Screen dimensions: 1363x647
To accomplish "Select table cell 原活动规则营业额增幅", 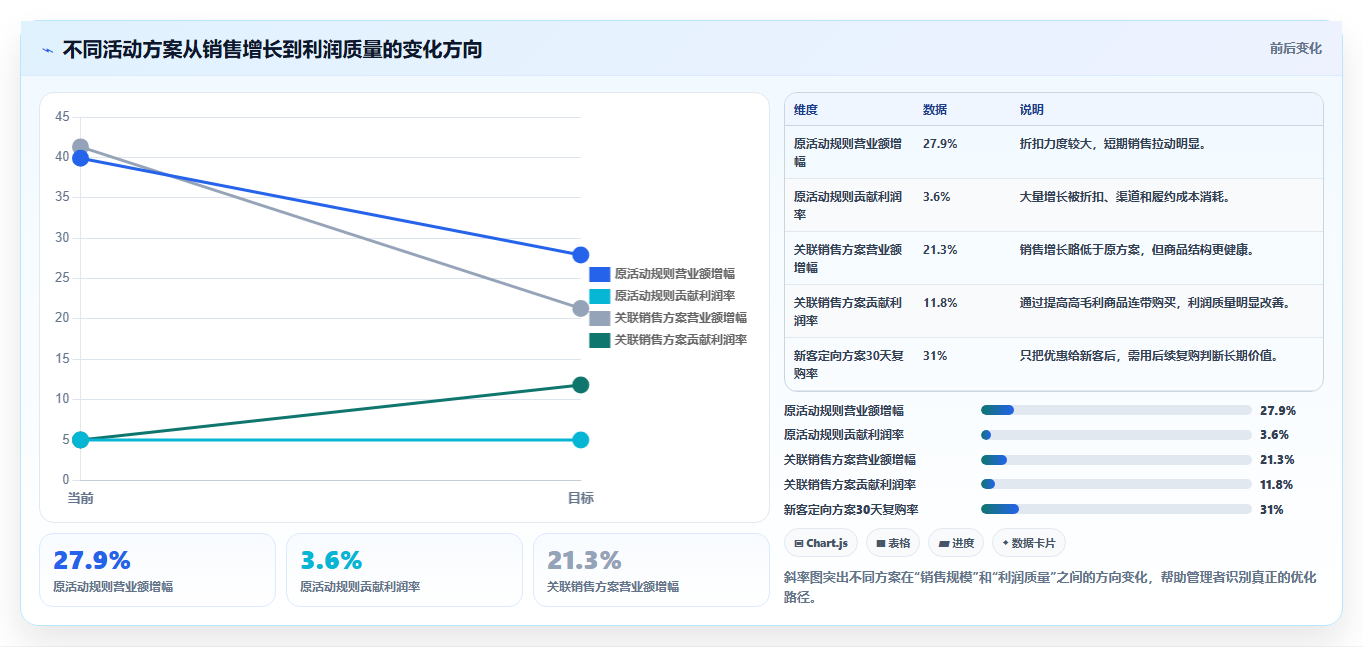I will (848, 152).
